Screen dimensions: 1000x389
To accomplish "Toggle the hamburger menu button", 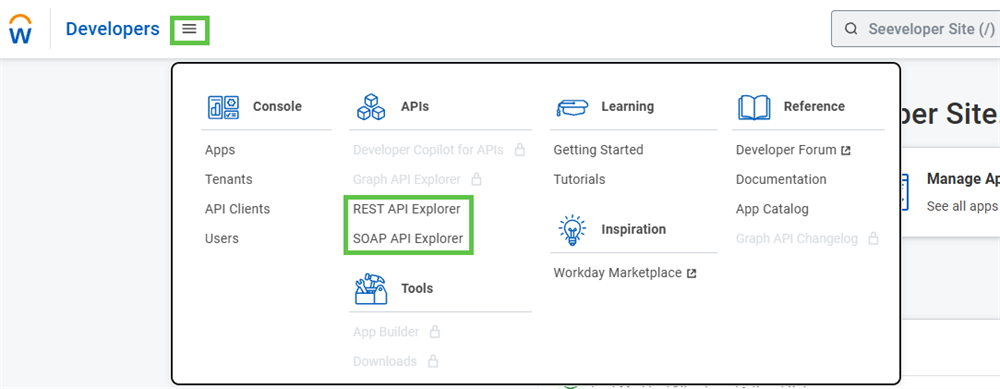I will click(189, 29).
